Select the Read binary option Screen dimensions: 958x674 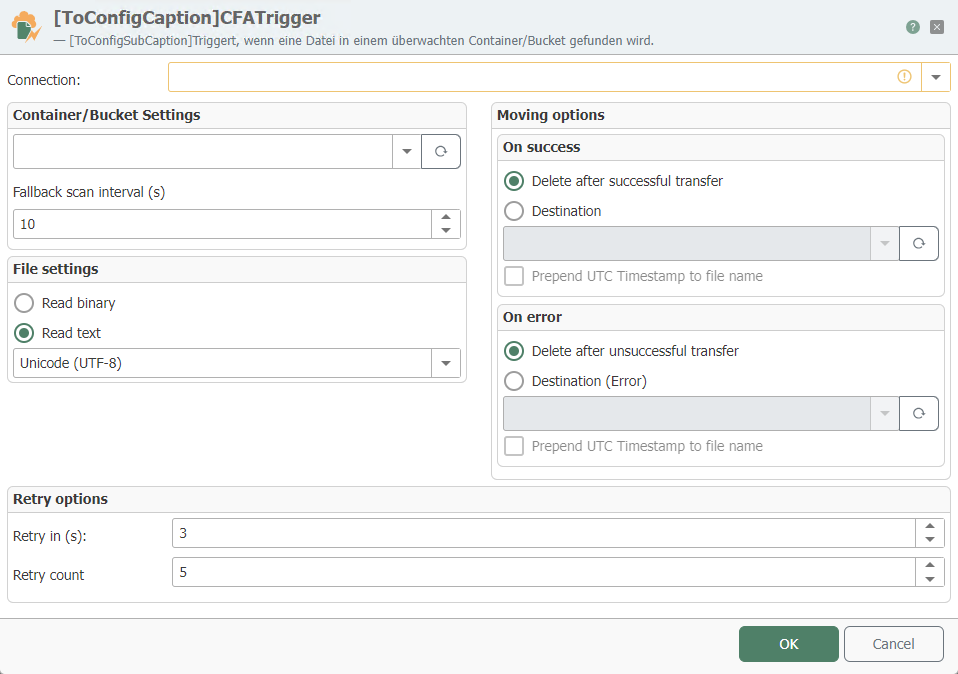coord(24,303)
